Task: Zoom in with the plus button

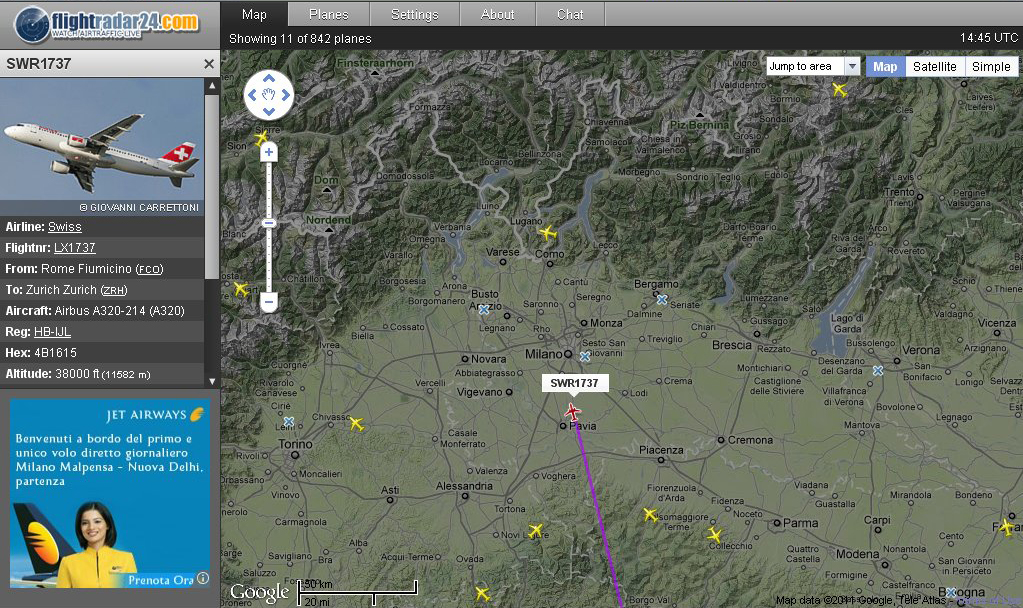Action: click(x=269, y=152)
